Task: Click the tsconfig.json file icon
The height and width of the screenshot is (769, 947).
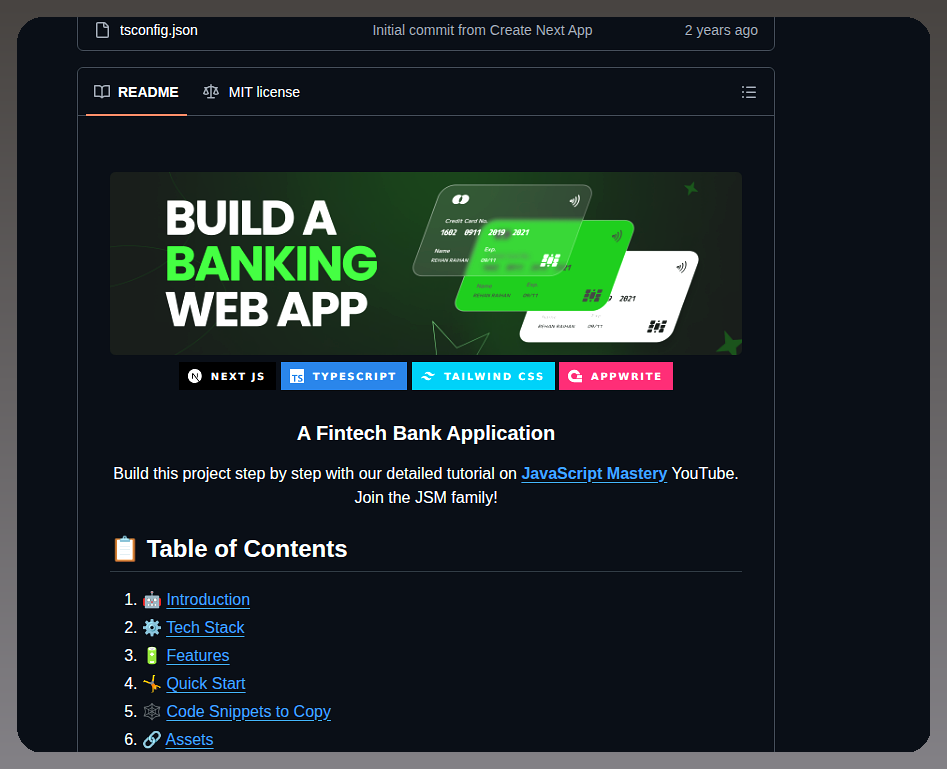Action: (103, 30)
